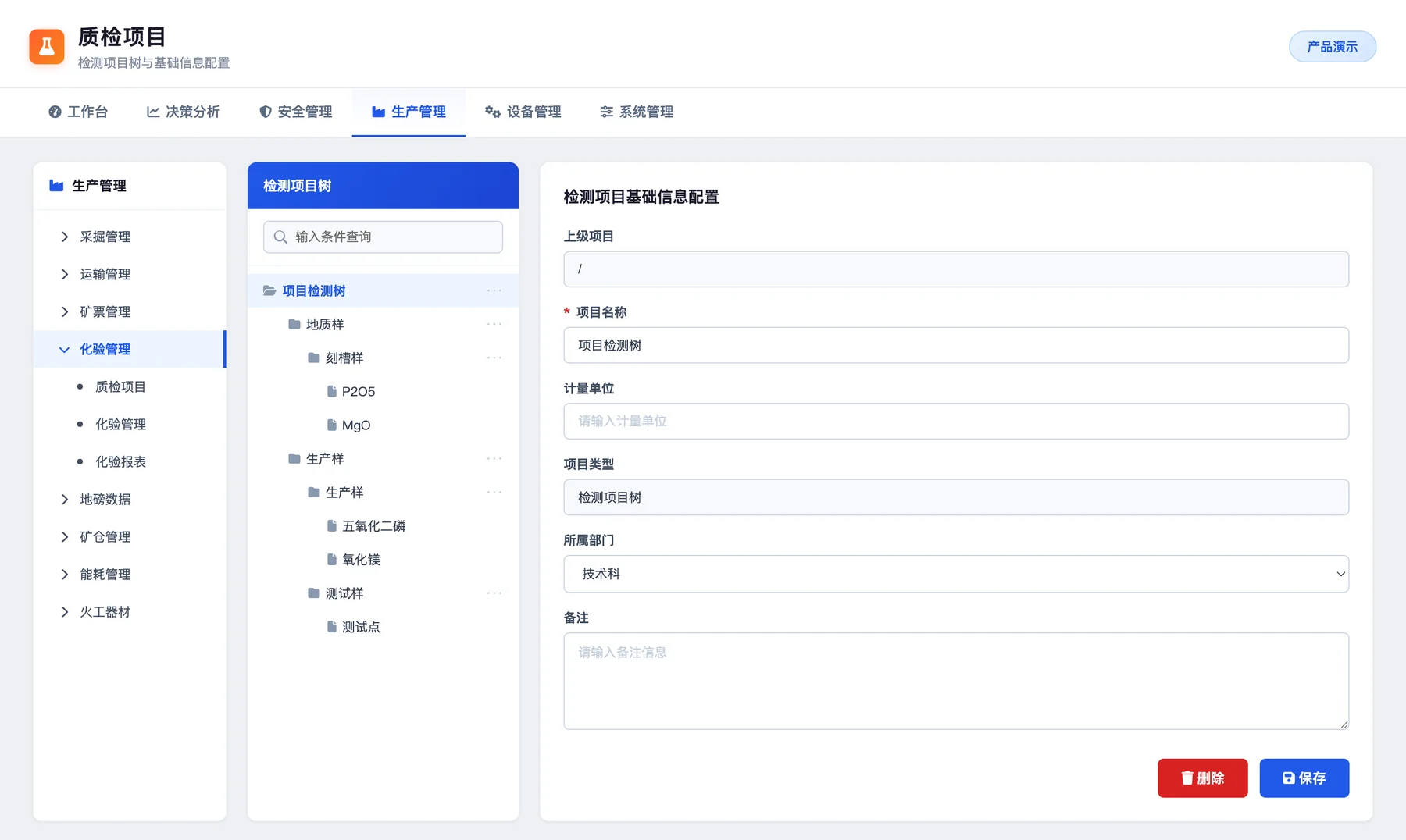Focus the 输入条件查询 search field
1406x840 pixels.
(x=383, y=237)
